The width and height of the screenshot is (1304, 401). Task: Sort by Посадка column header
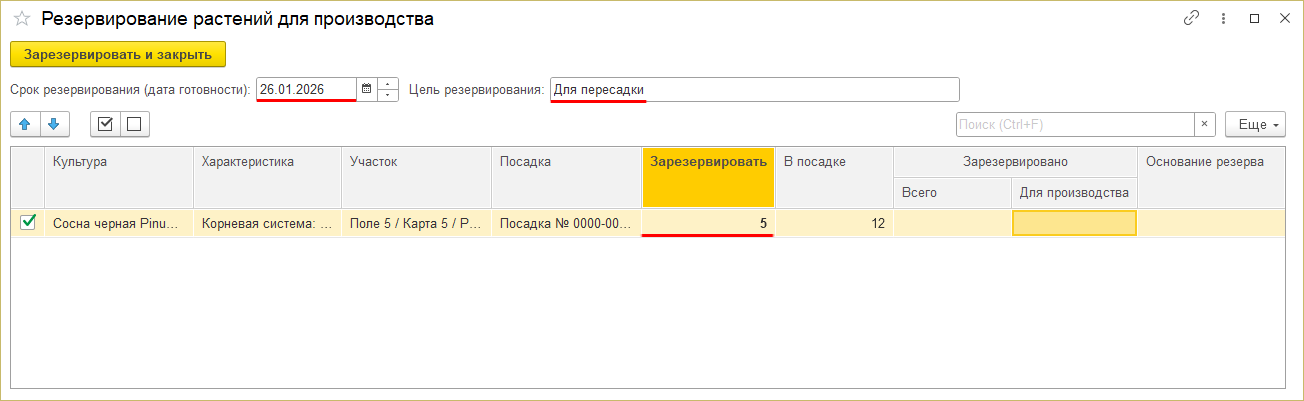tap(566, 177)
